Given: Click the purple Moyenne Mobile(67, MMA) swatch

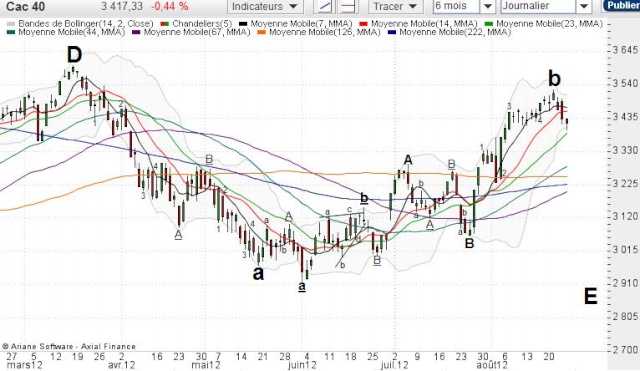Looking at the screenshot, I should coord(136,32).
